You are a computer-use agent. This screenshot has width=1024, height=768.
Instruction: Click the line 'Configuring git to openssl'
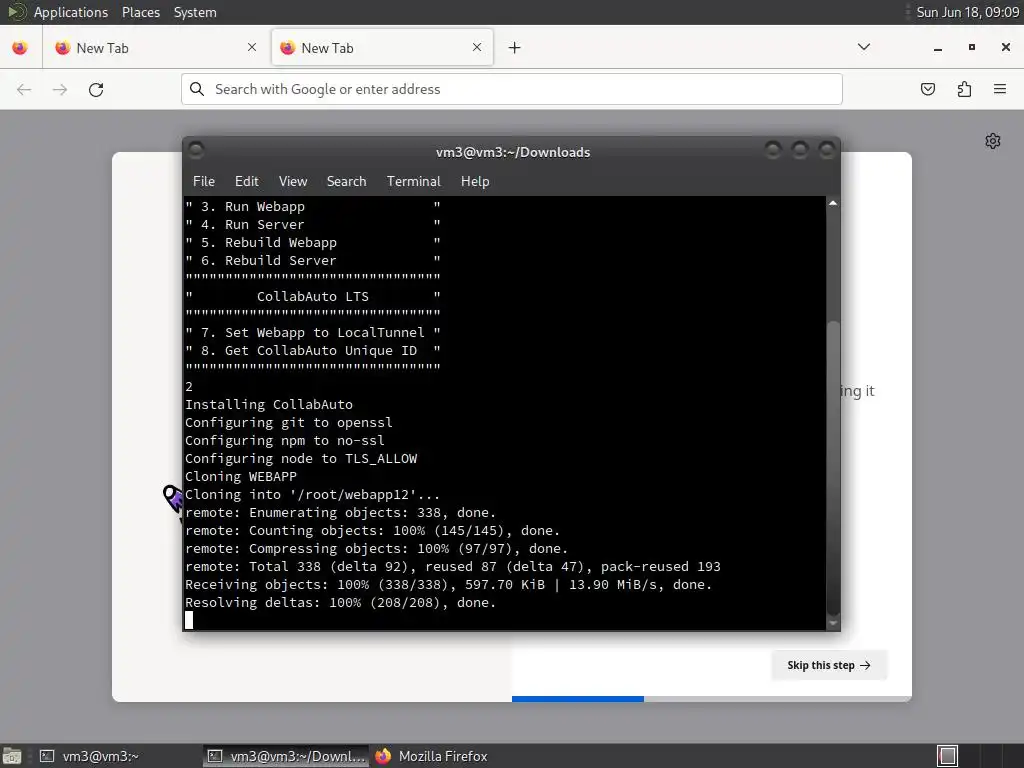pos(289,423)
